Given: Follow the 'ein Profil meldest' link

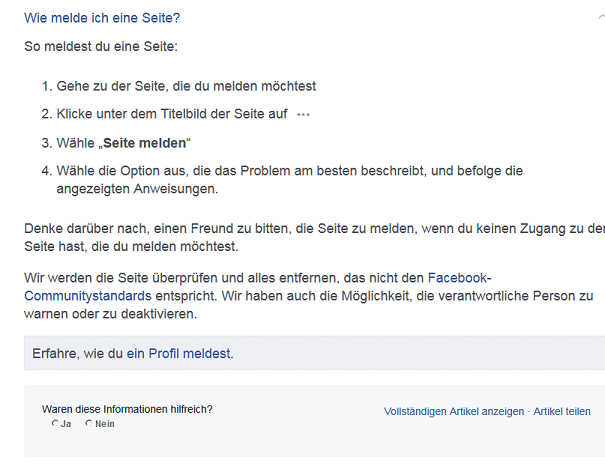Looking at the screenshot, I should pyautogui.click(x=180, y=354).
